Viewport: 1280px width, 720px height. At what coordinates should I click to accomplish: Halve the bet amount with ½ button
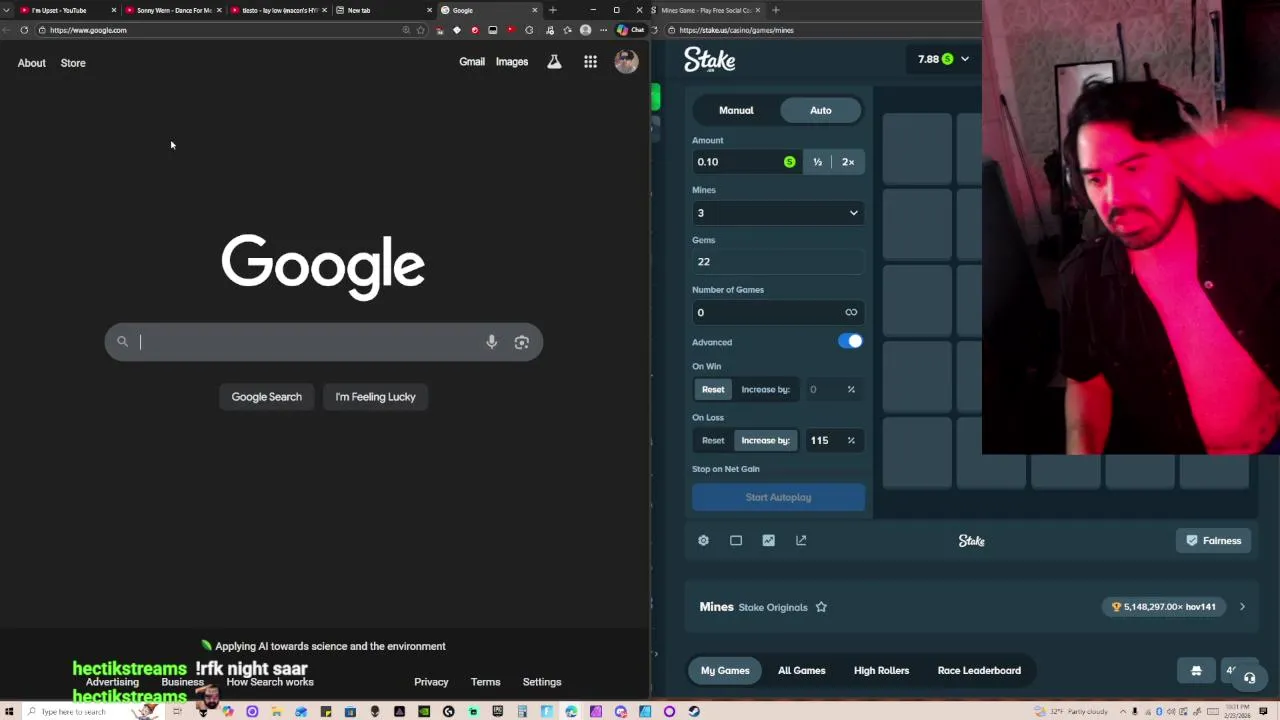[x=817, y=162]
